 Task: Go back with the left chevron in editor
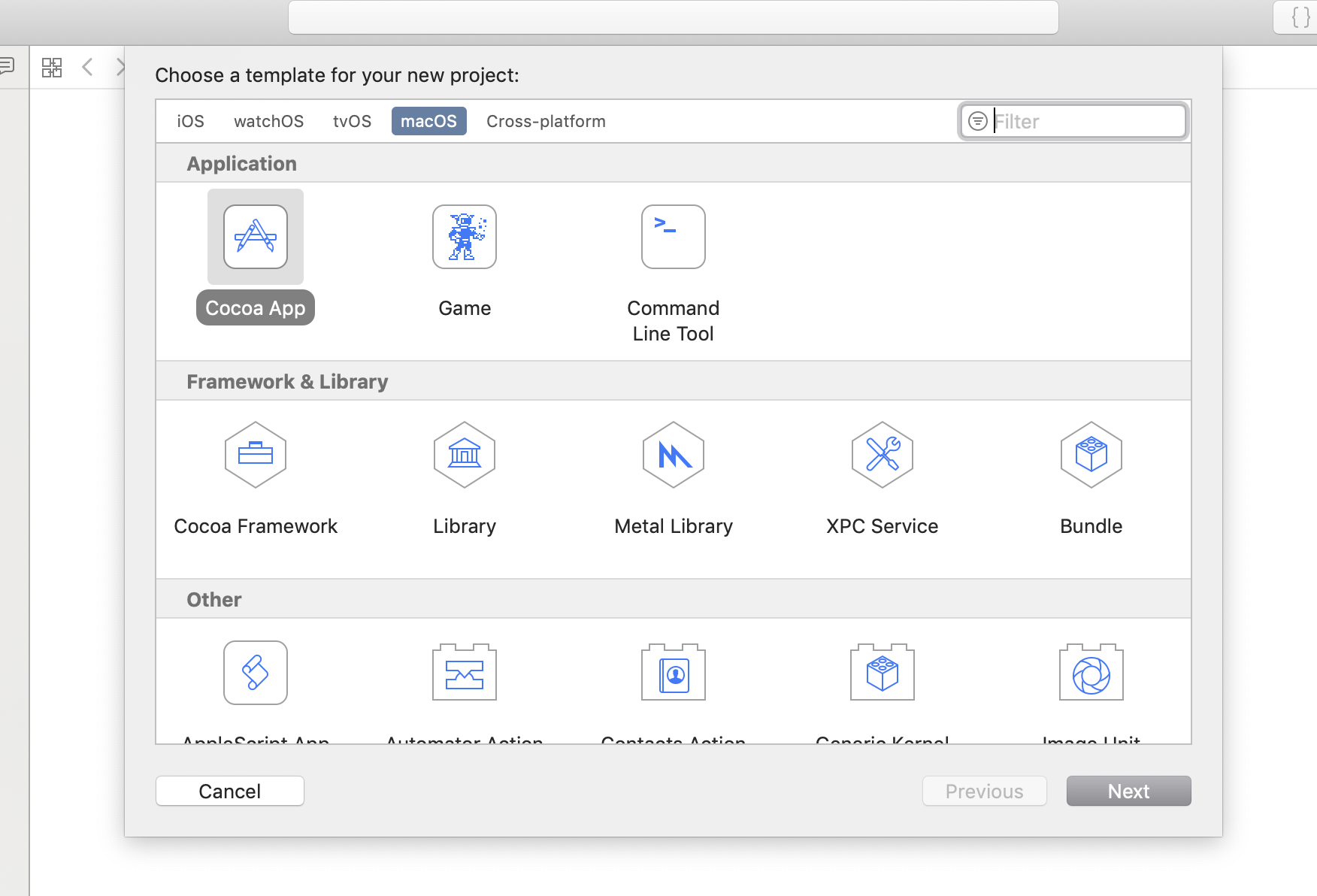(87, 67)
